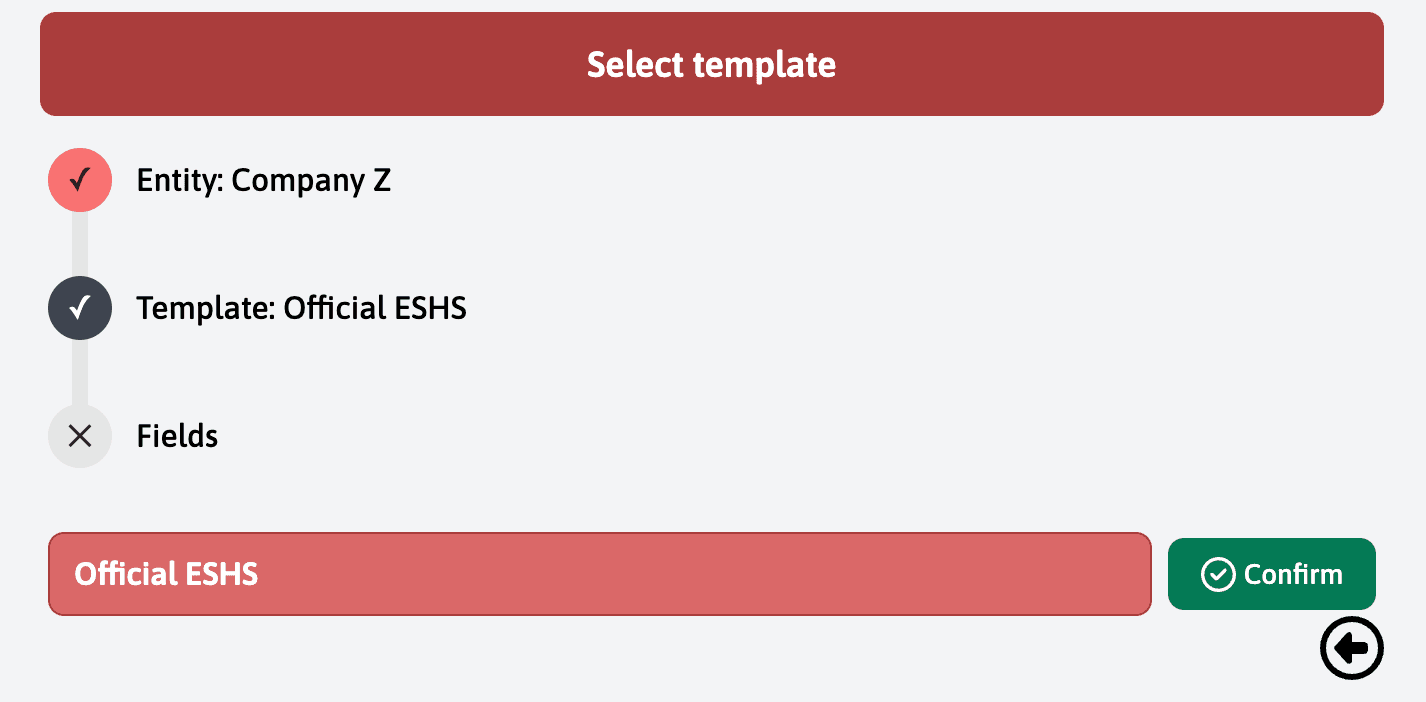Click the "Fields" text beside the X circle
The image size is (1426, 702).
[177, 436]
